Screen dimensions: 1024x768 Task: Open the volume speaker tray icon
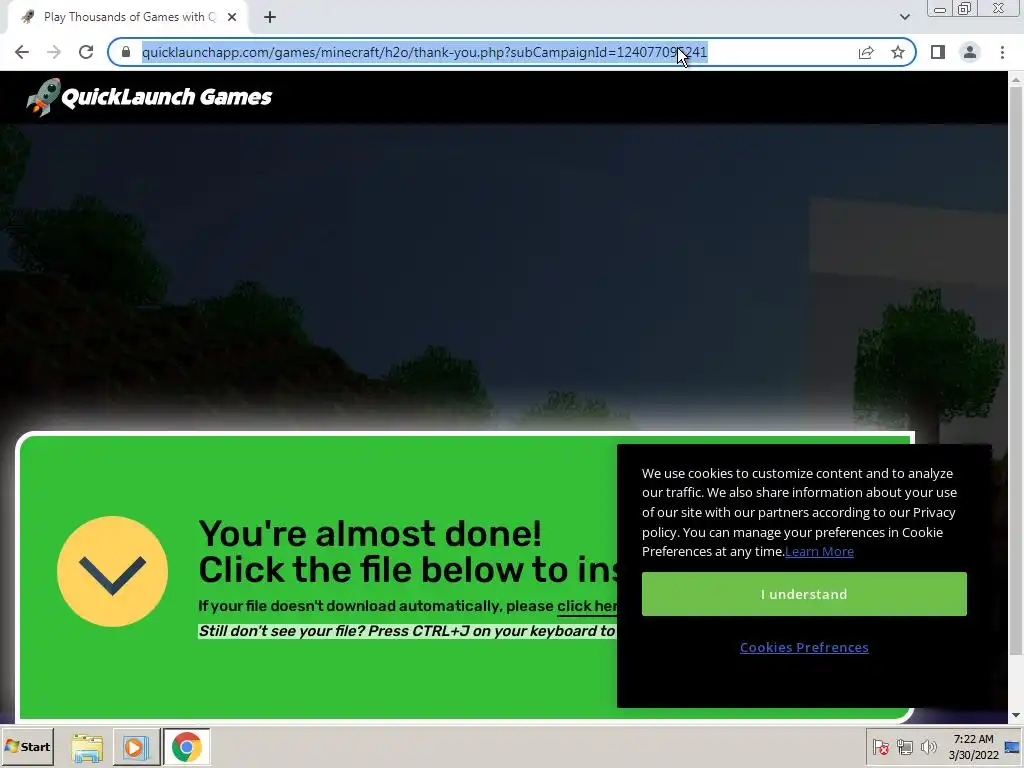point(928,747)
